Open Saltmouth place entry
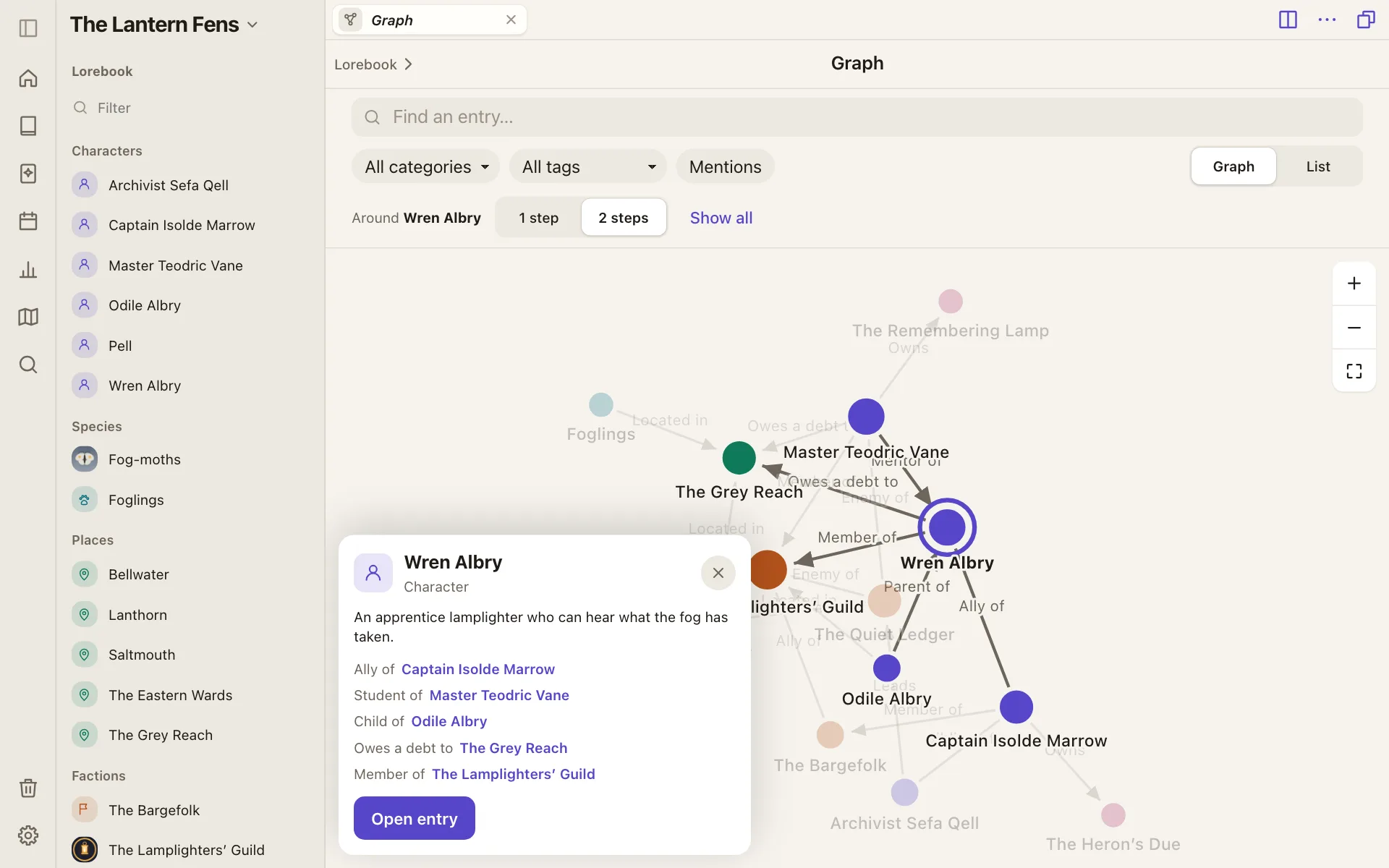1389x868 pixels. pos(142,655)
